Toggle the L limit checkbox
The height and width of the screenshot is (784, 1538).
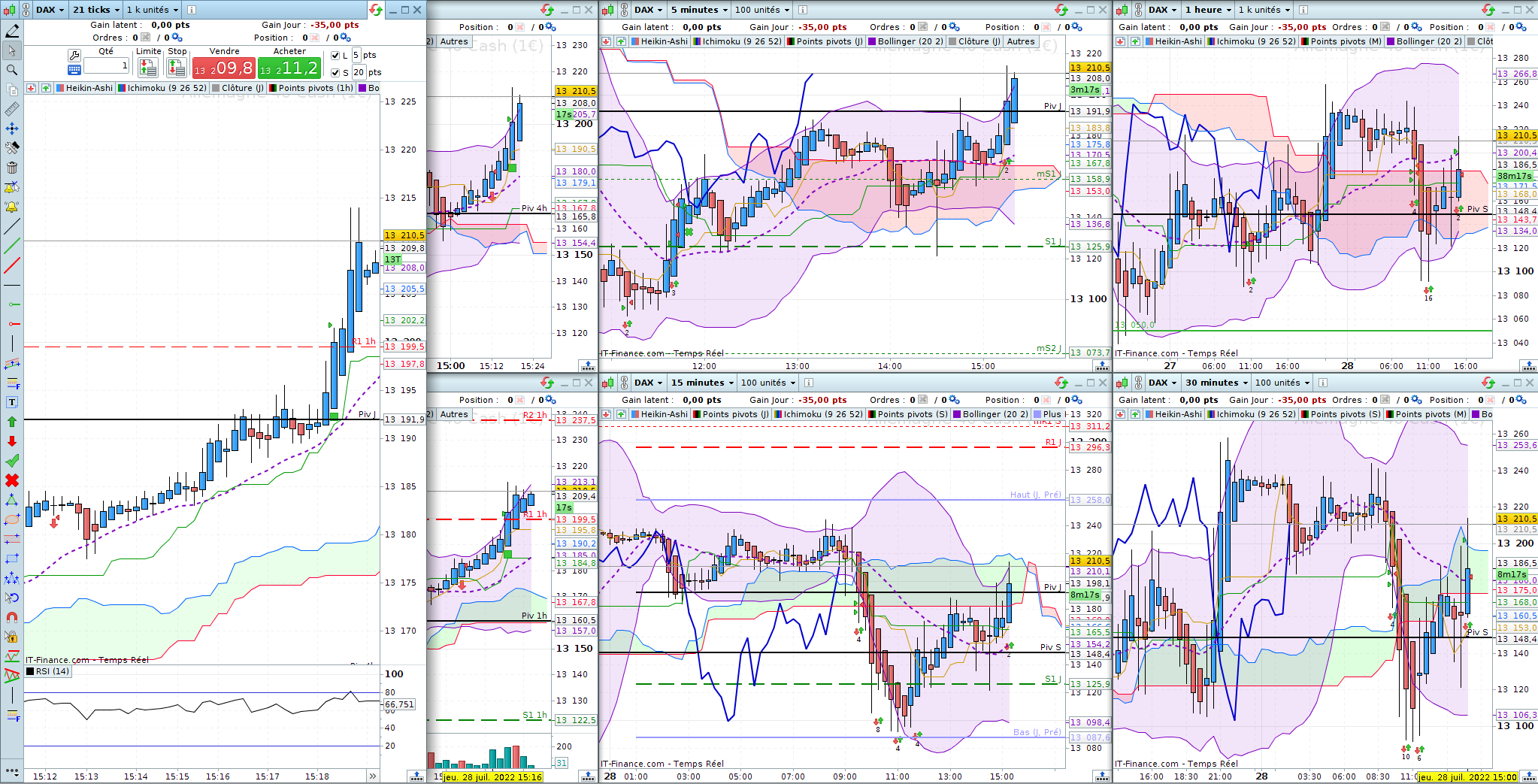[x=335, y=56]
